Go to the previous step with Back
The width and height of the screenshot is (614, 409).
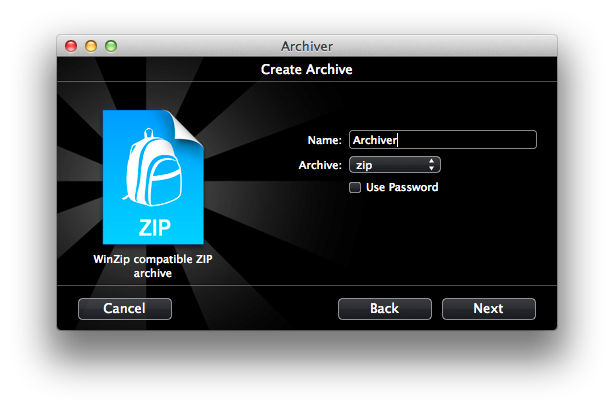[384, 309]
